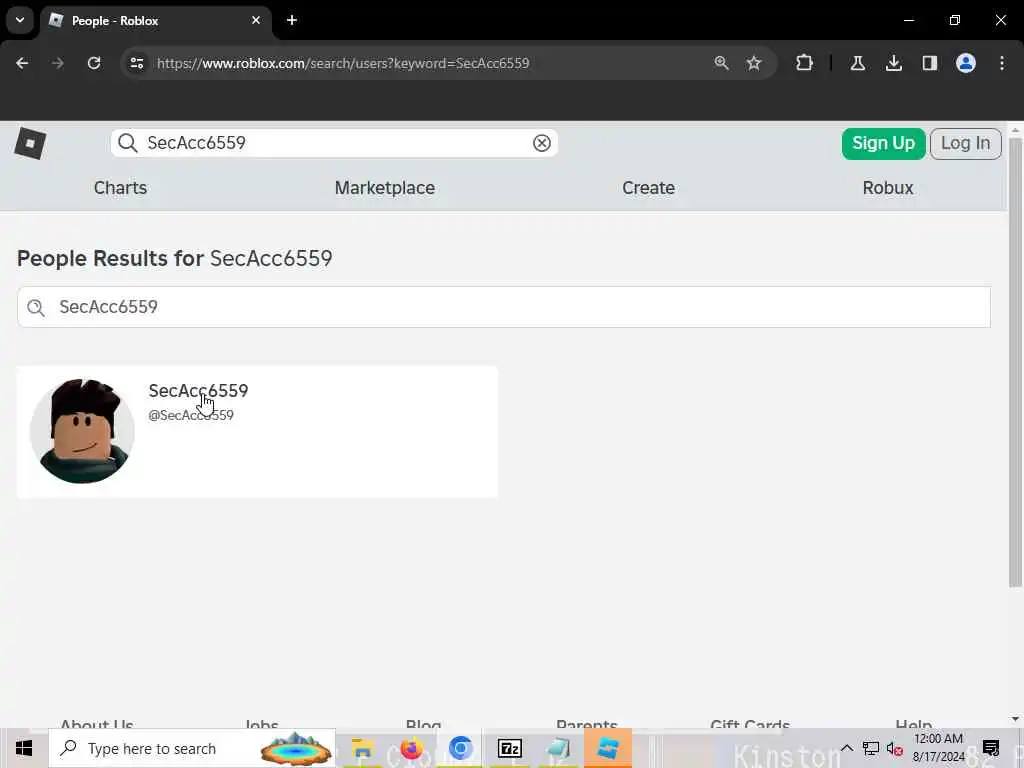
Task: Open the Create menu item
Action: coord(648,188)
